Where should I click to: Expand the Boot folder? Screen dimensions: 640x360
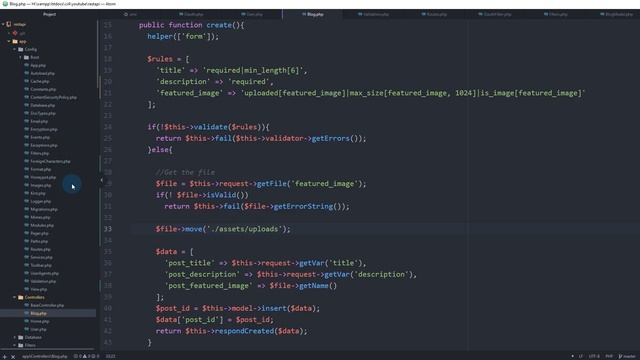[x=20, y=57]
